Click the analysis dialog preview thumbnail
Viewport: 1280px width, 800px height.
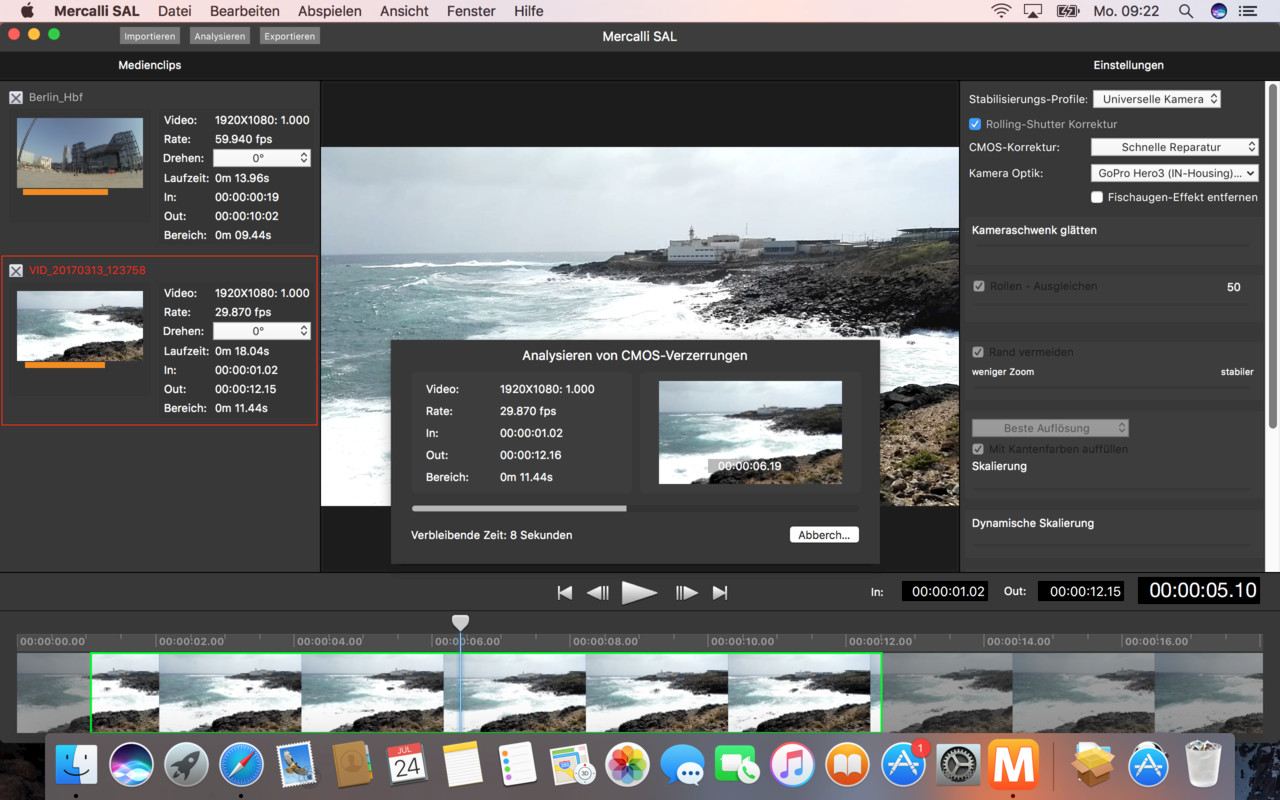(x=750, y=432)
